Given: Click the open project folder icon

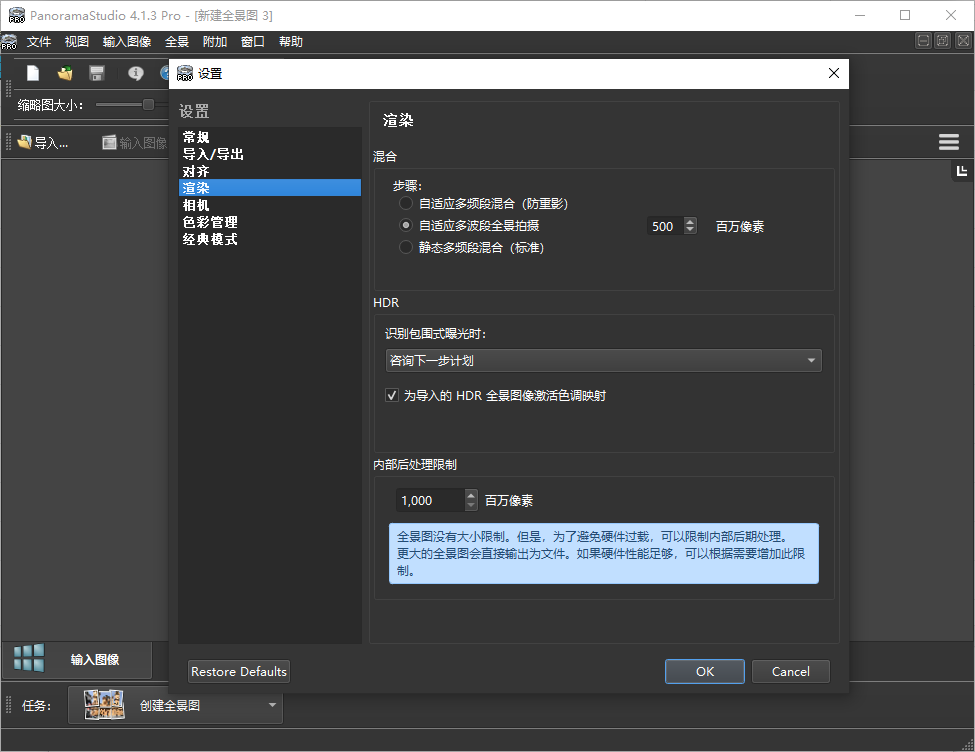Looking at the screenshot, I should 63,73.
